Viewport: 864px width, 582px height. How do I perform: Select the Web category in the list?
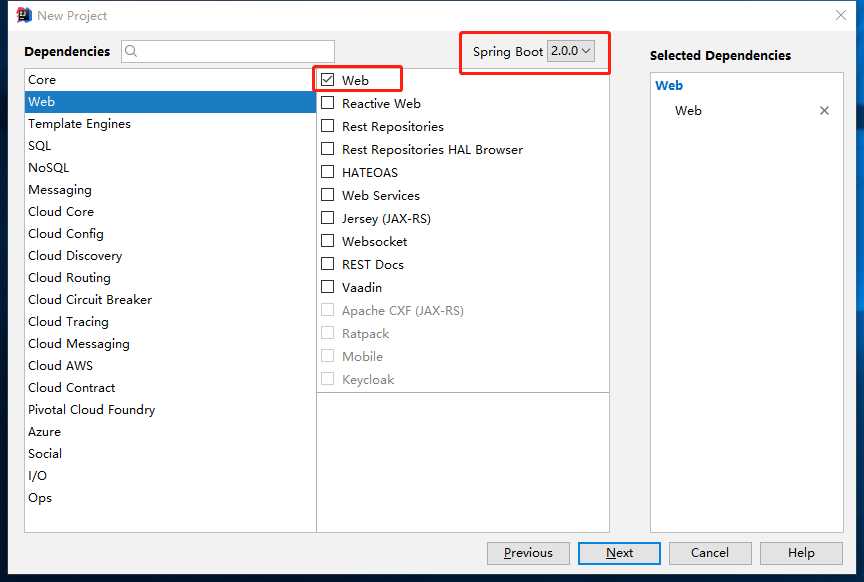click(x=170, y=102)
